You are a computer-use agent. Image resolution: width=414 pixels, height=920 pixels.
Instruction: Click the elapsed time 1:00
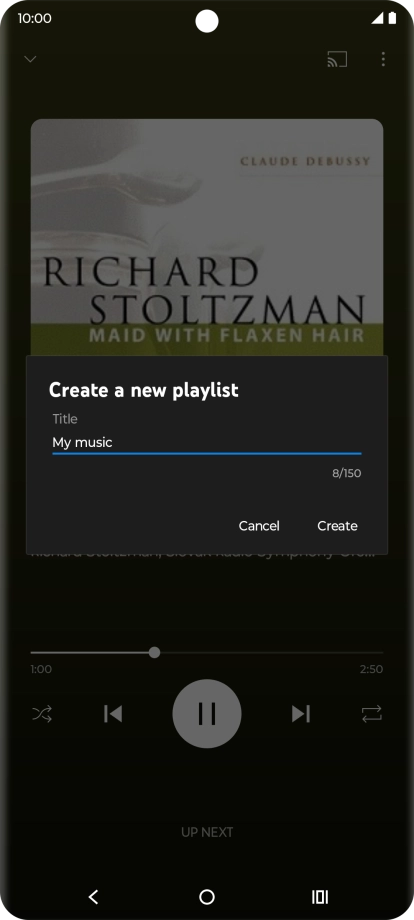point(41,669)
